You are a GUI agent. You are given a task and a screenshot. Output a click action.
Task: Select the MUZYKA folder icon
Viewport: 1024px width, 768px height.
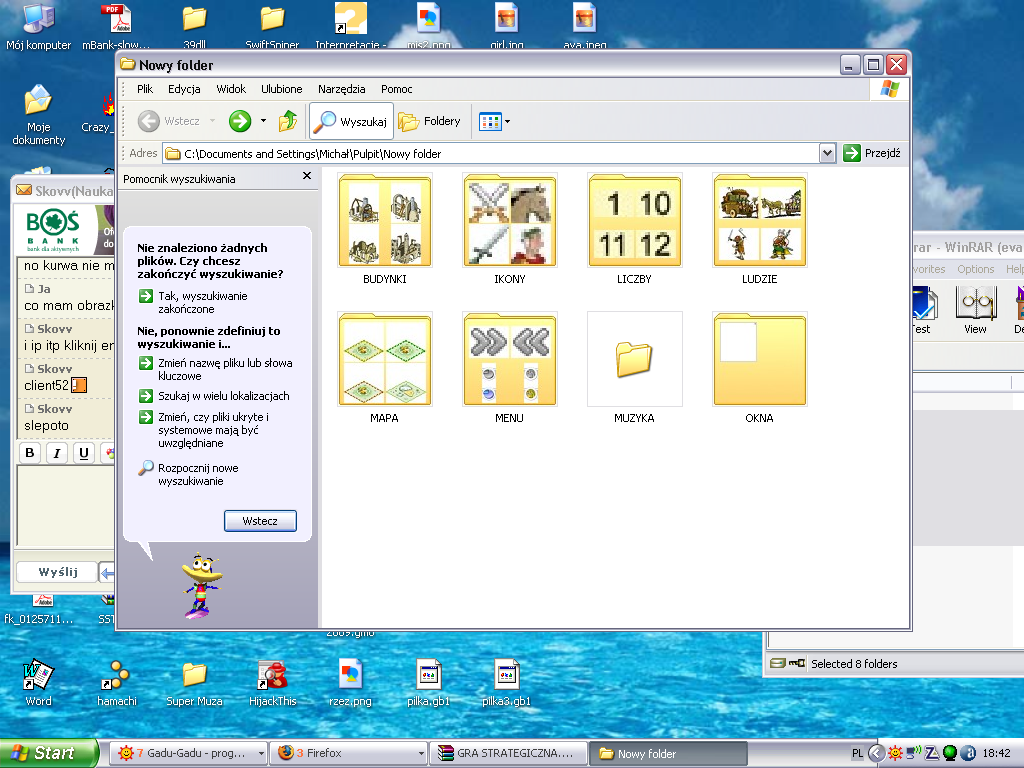click(634, 359)
